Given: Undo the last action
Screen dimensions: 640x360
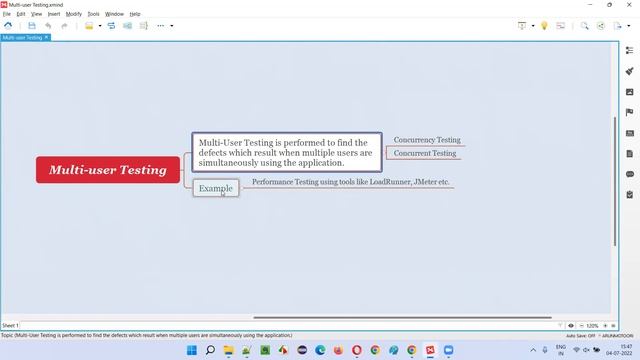Looking at the screenshot, I should point(48,26).
